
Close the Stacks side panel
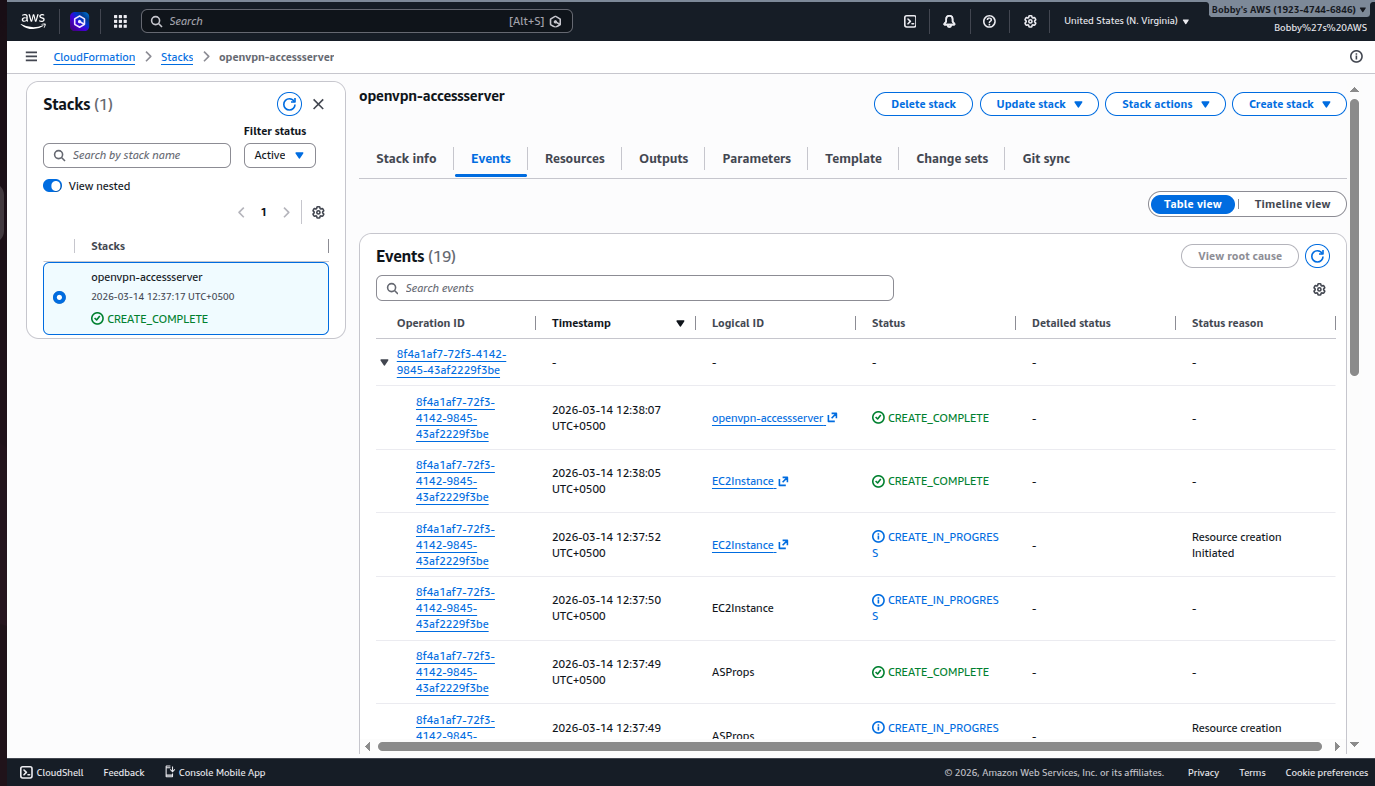(318, 104)
